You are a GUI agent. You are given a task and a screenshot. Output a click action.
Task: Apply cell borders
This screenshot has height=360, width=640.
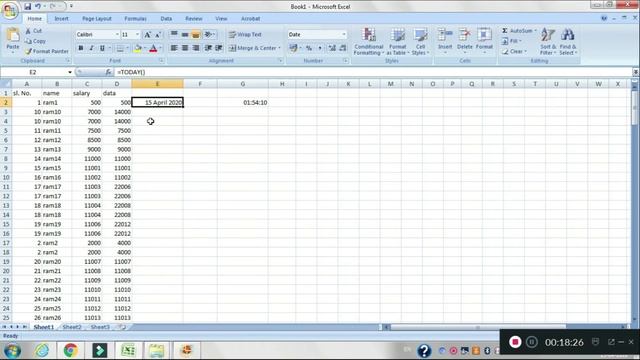click(x=120, y=48)
